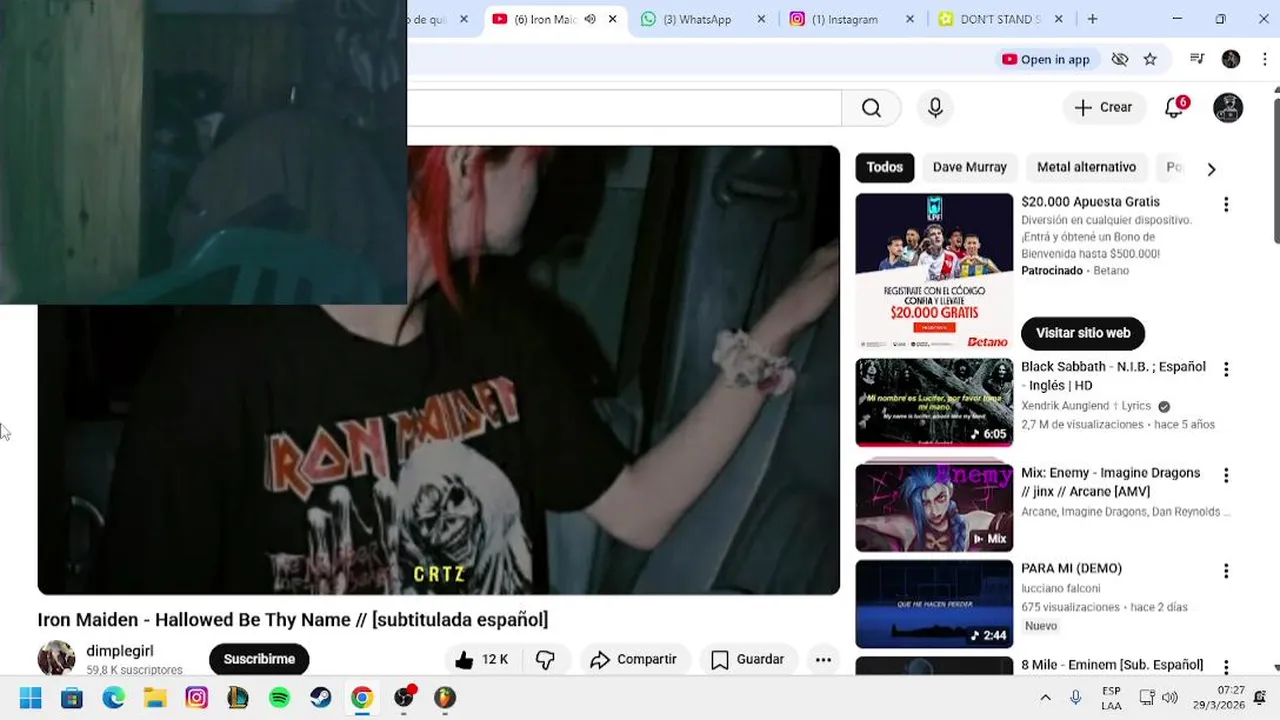Click the dimplegirl channel avatar
This screenshot has width=1280, height=720.
pos(56,659)
